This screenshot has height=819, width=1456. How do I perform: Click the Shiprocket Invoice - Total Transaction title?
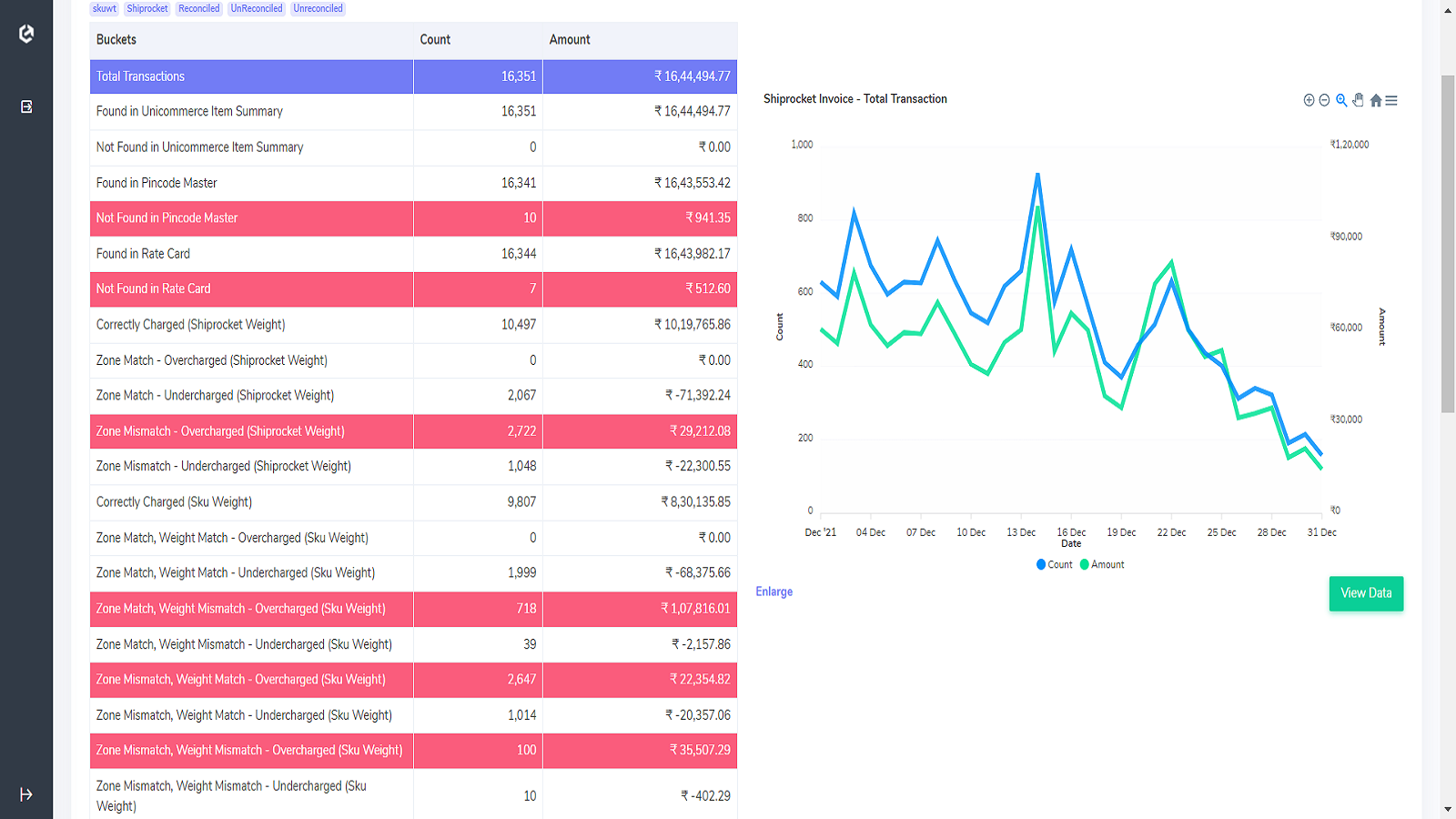coord(855,99)
